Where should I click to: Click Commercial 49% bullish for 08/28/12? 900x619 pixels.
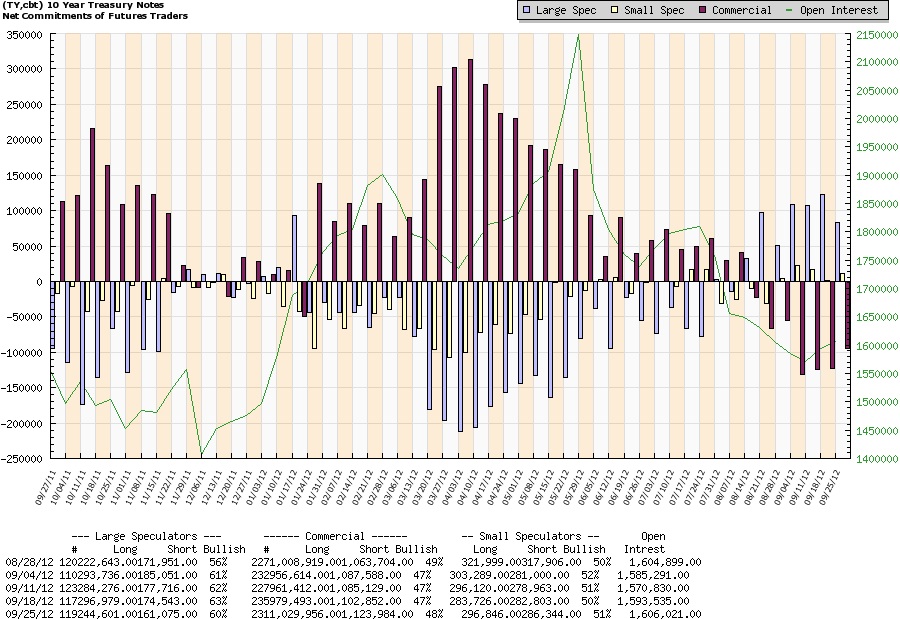[x=435, y=562]
